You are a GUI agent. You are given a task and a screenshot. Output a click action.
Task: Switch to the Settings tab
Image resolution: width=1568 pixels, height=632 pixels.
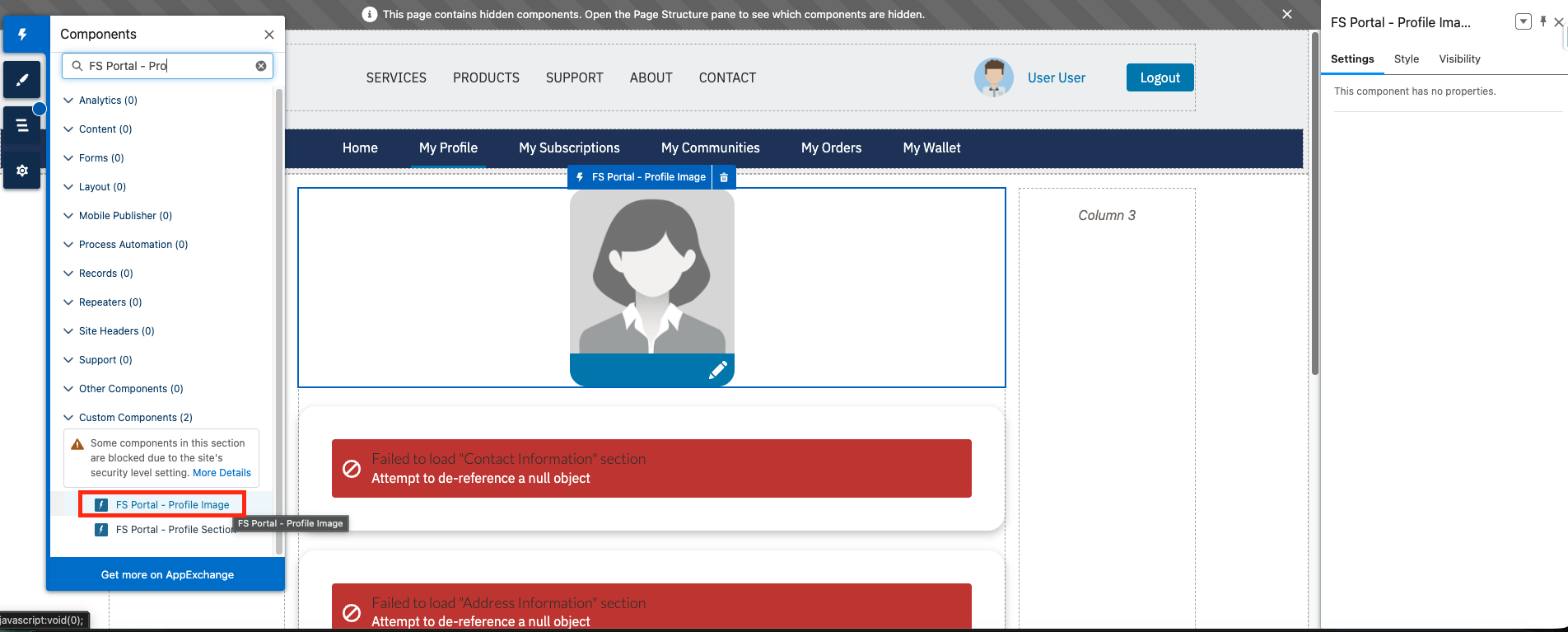coord(1352,59)
